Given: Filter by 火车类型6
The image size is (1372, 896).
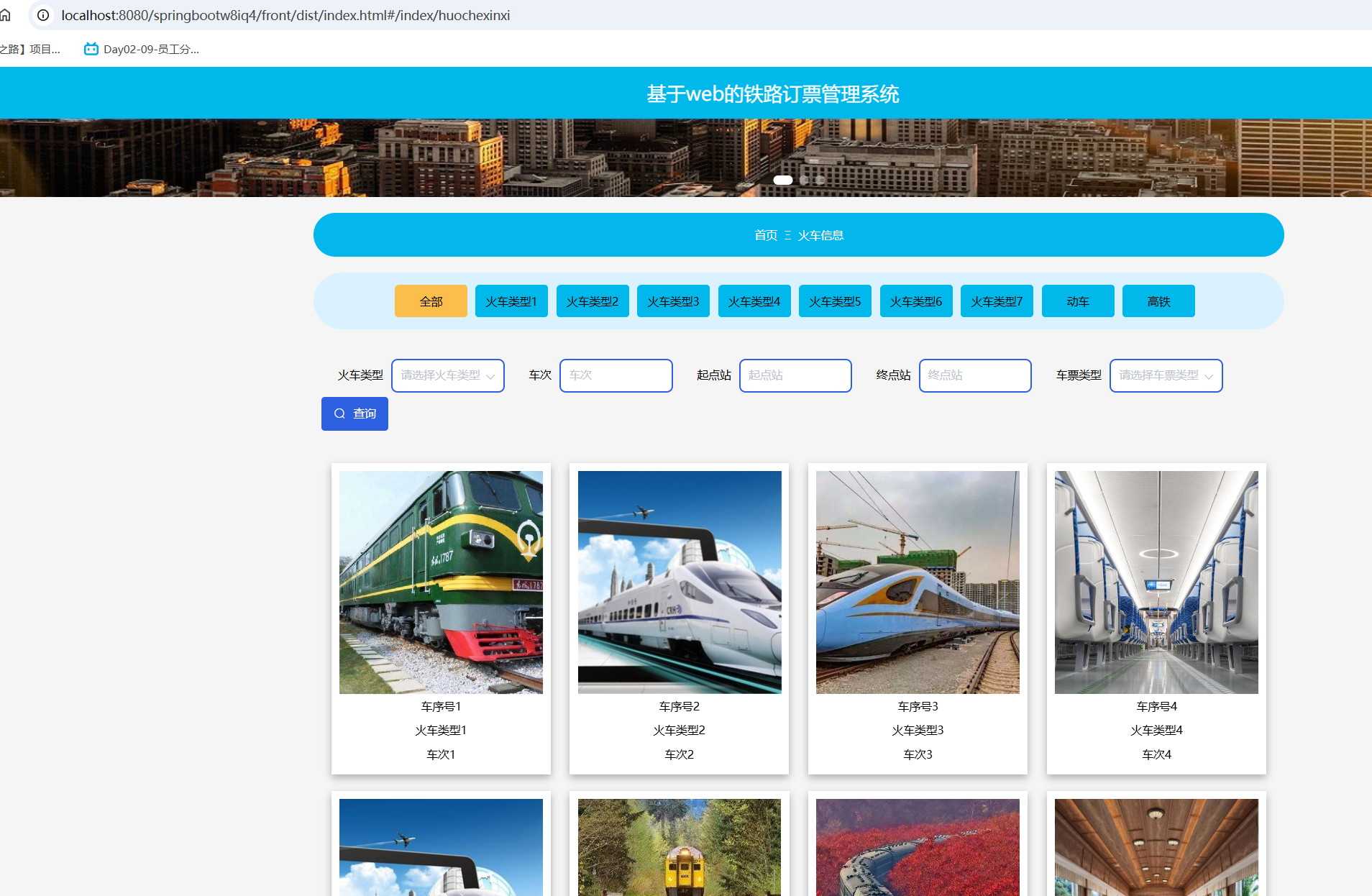Looking at the screenshot, I should point(916,301).
